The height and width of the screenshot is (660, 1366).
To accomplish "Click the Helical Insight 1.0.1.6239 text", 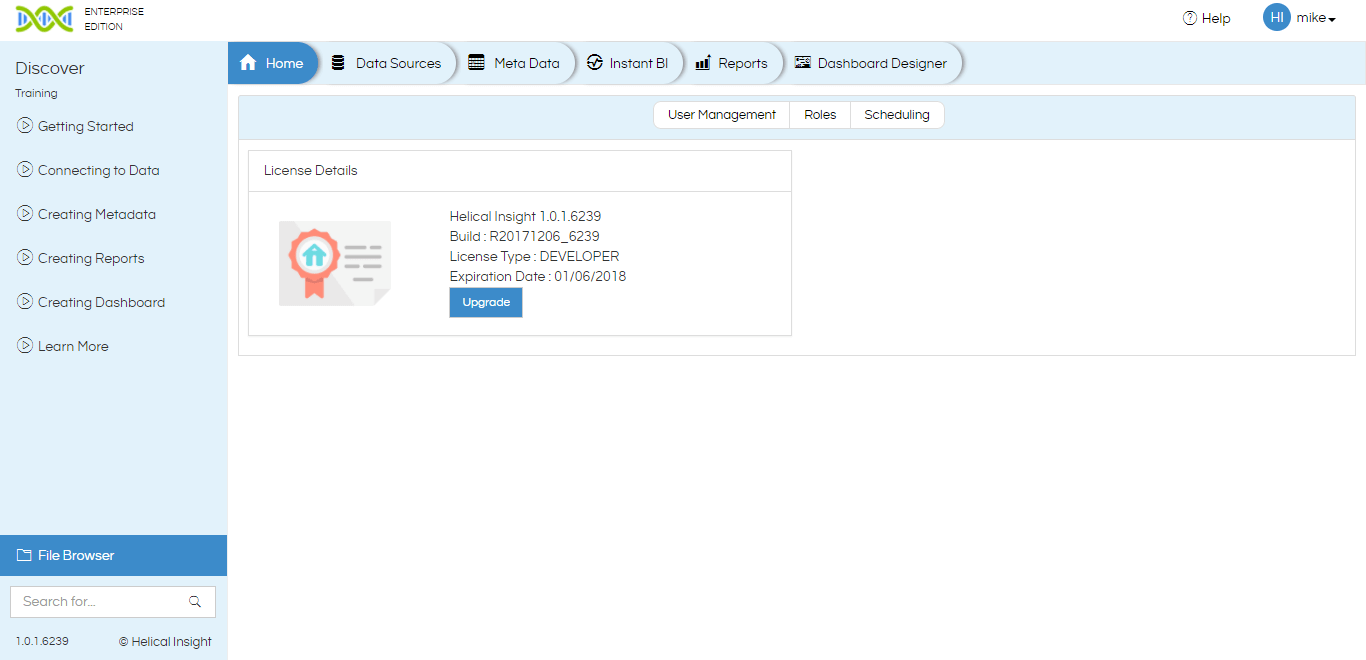I will click(525, 216).
